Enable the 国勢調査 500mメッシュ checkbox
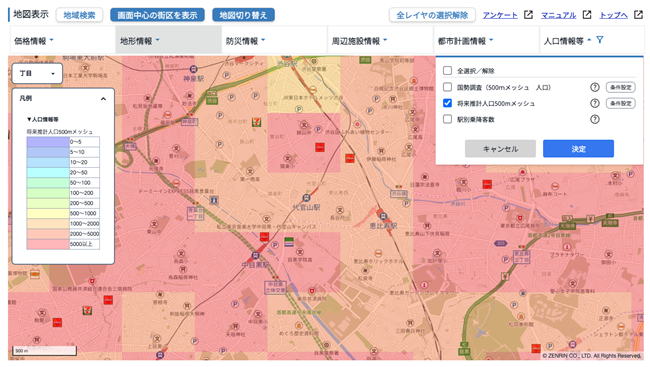Viewport: 650px width, 367px height. click(447, 87)
